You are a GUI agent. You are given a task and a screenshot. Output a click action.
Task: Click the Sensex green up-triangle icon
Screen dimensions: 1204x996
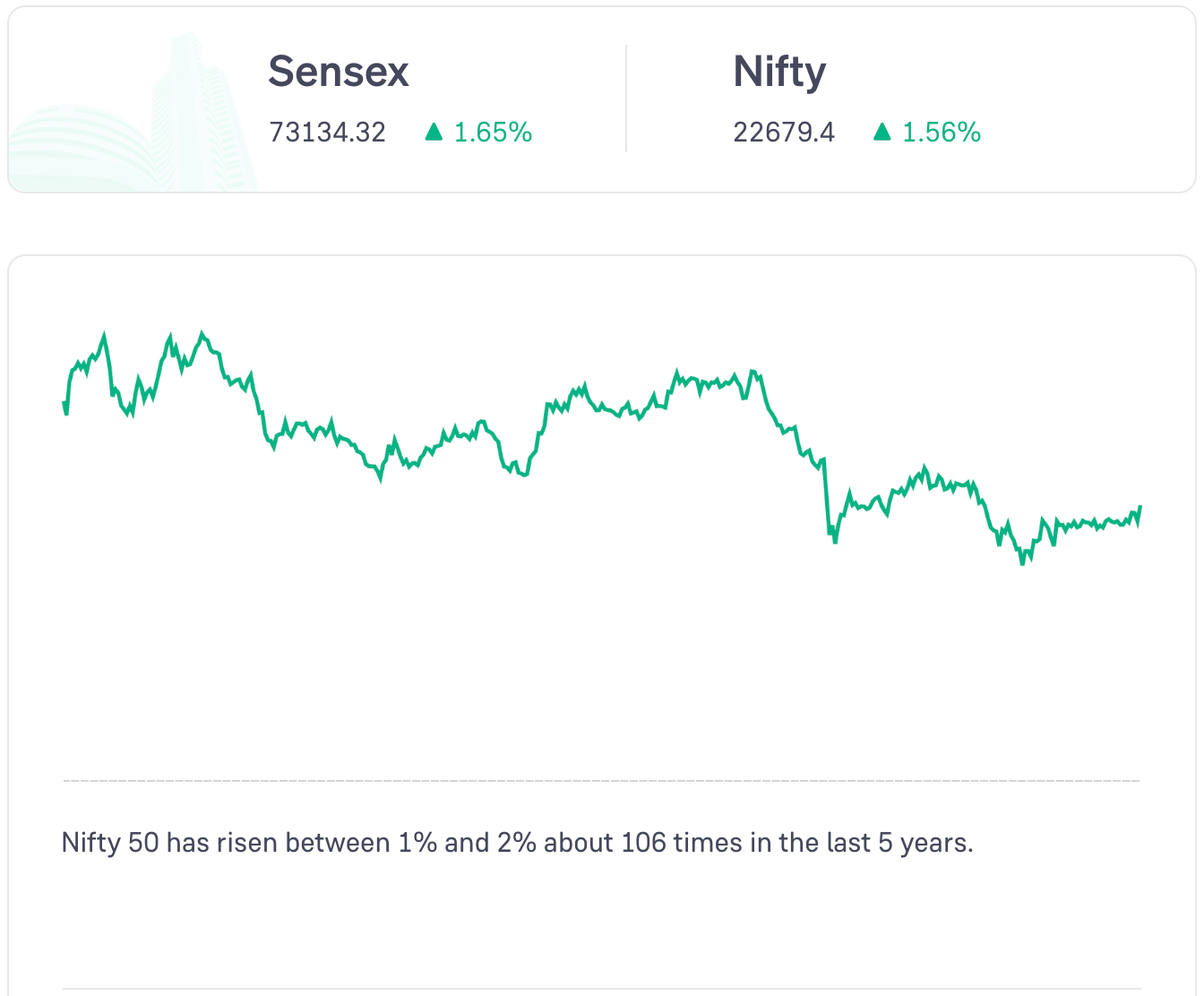(434, 133)
